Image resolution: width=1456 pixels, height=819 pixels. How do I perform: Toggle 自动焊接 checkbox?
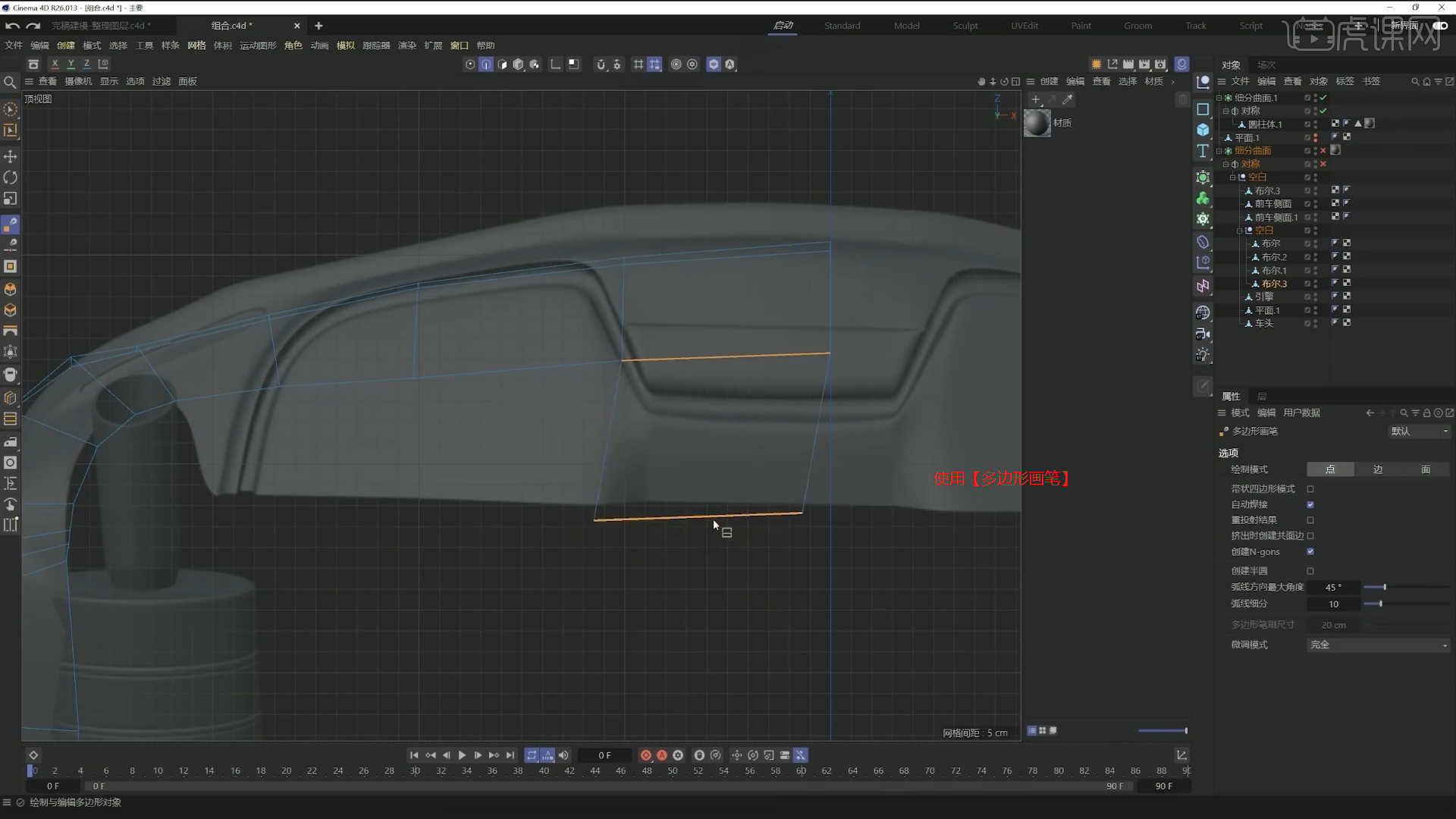pos(1310,505)
